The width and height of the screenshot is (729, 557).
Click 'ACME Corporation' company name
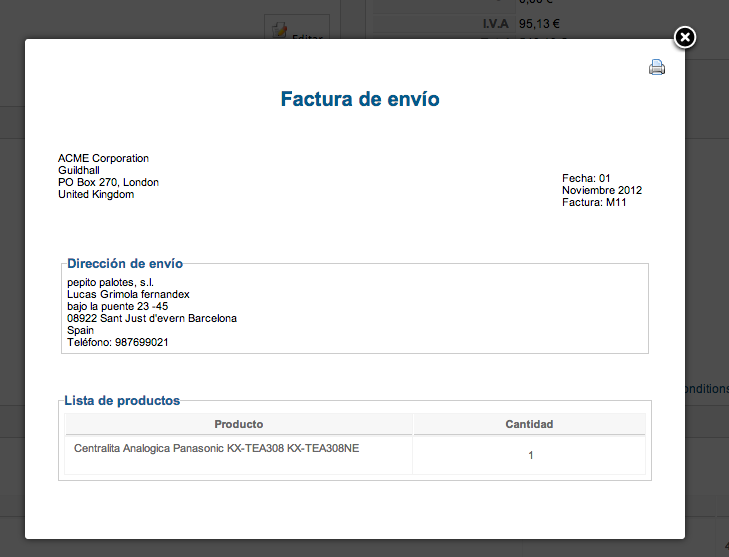pos(103,159)
